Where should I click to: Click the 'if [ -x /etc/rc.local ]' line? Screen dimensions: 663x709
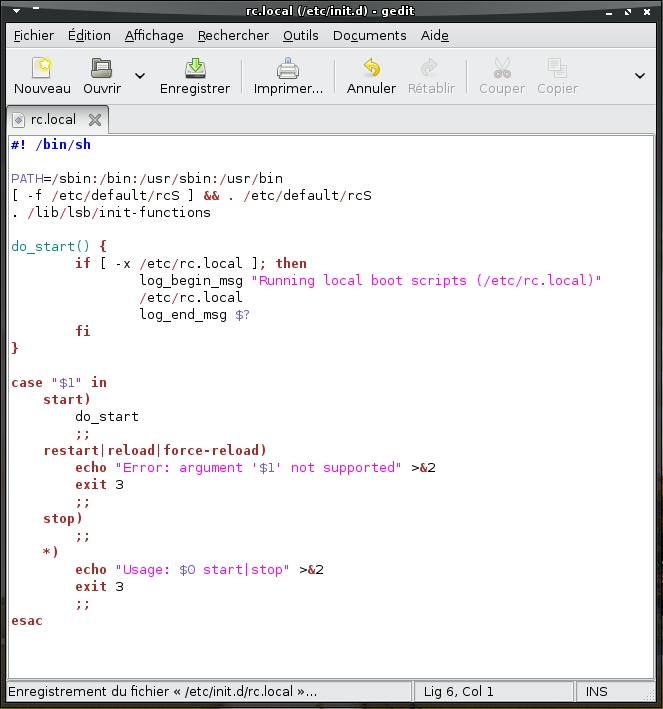191,264
